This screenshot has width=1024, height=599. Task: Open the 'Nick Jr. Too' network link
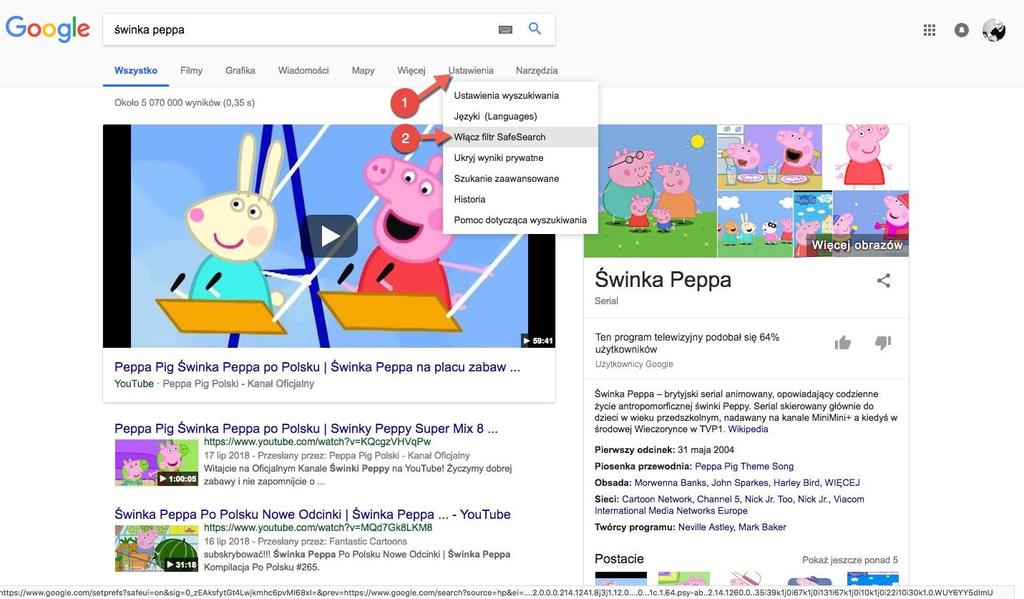coord(769,499)
